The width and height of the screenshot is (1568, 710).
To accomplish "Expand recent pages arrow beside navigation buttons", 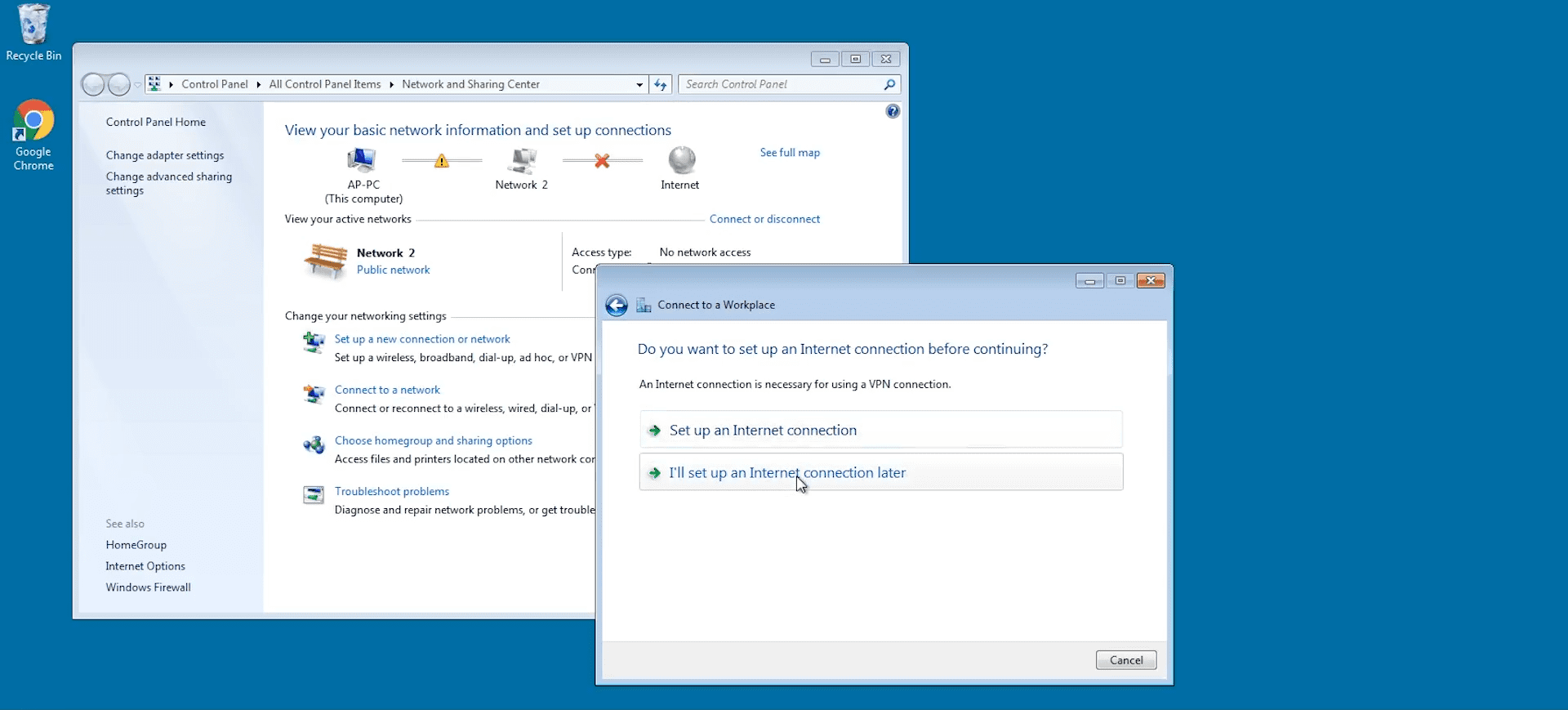I will pyautogui.click(x=138, y=84).
